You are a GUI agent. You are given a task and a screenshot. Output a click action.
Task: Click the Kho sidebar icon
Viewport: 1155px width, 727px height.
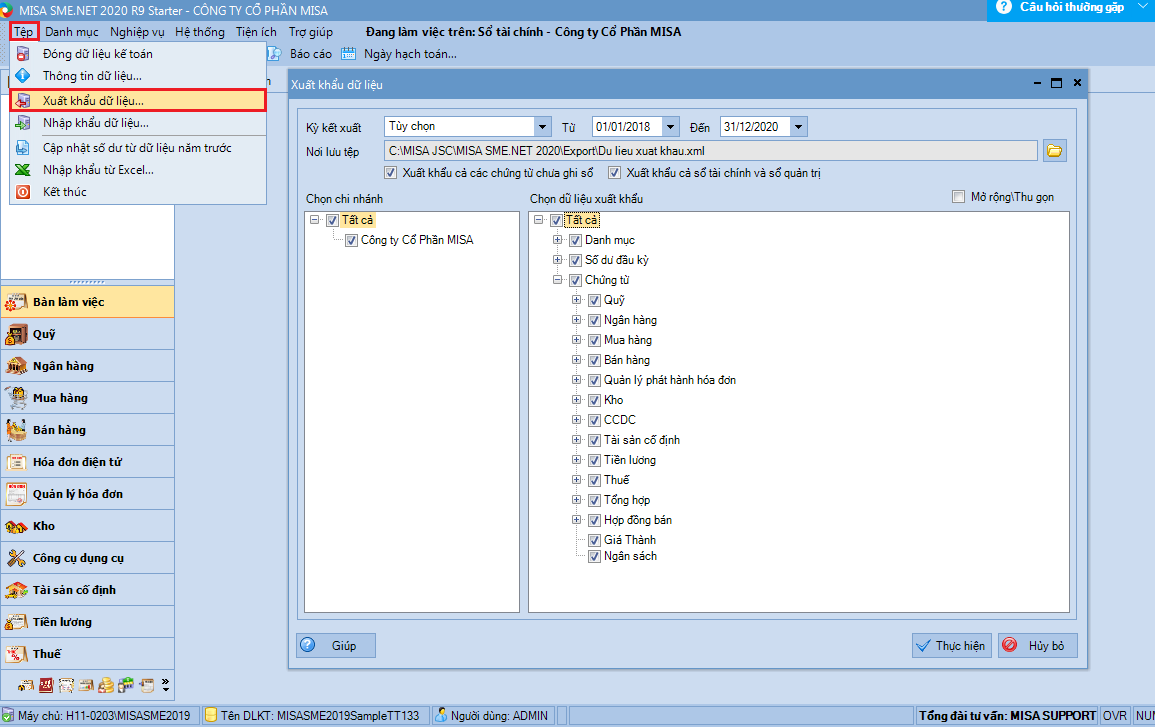pos(16,526)
